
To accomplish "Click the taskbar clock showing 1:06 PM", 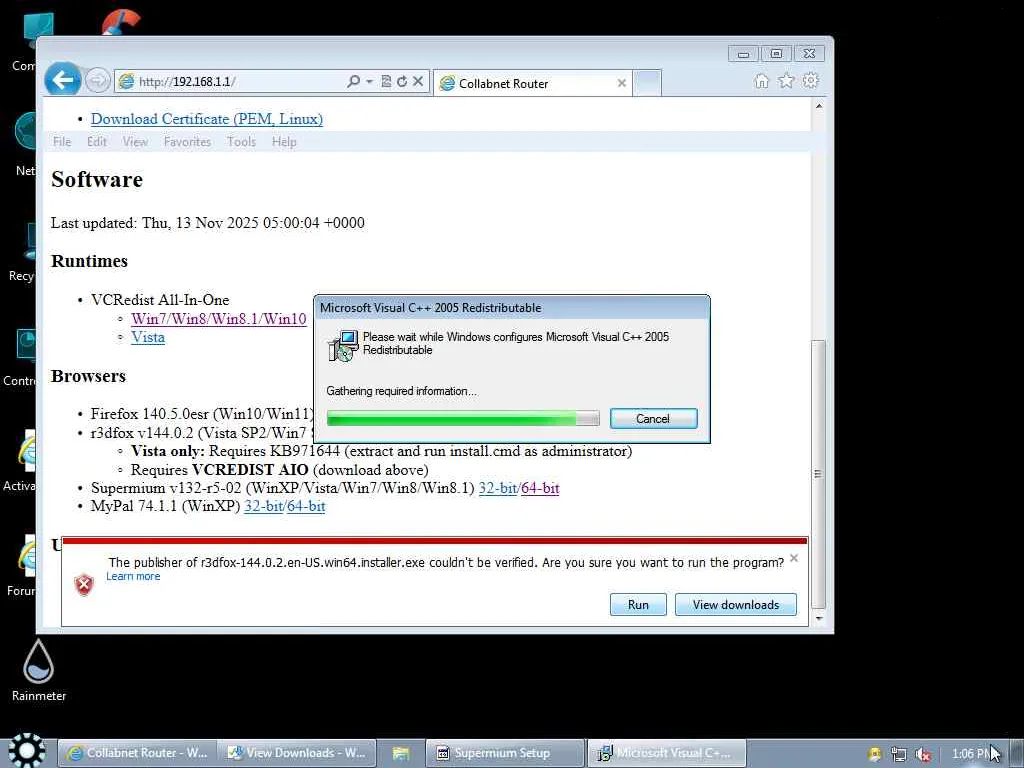I will 972,754.
